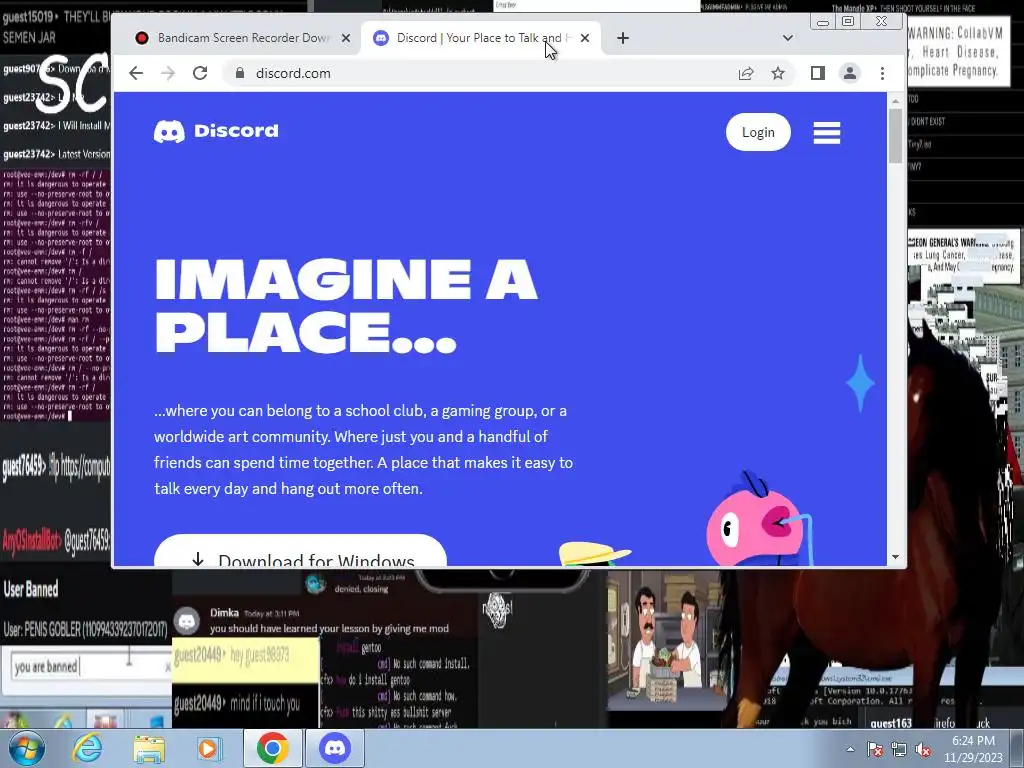Share this page via the share icon
The width and height of the screenshot is (1024, 768).
746,73
